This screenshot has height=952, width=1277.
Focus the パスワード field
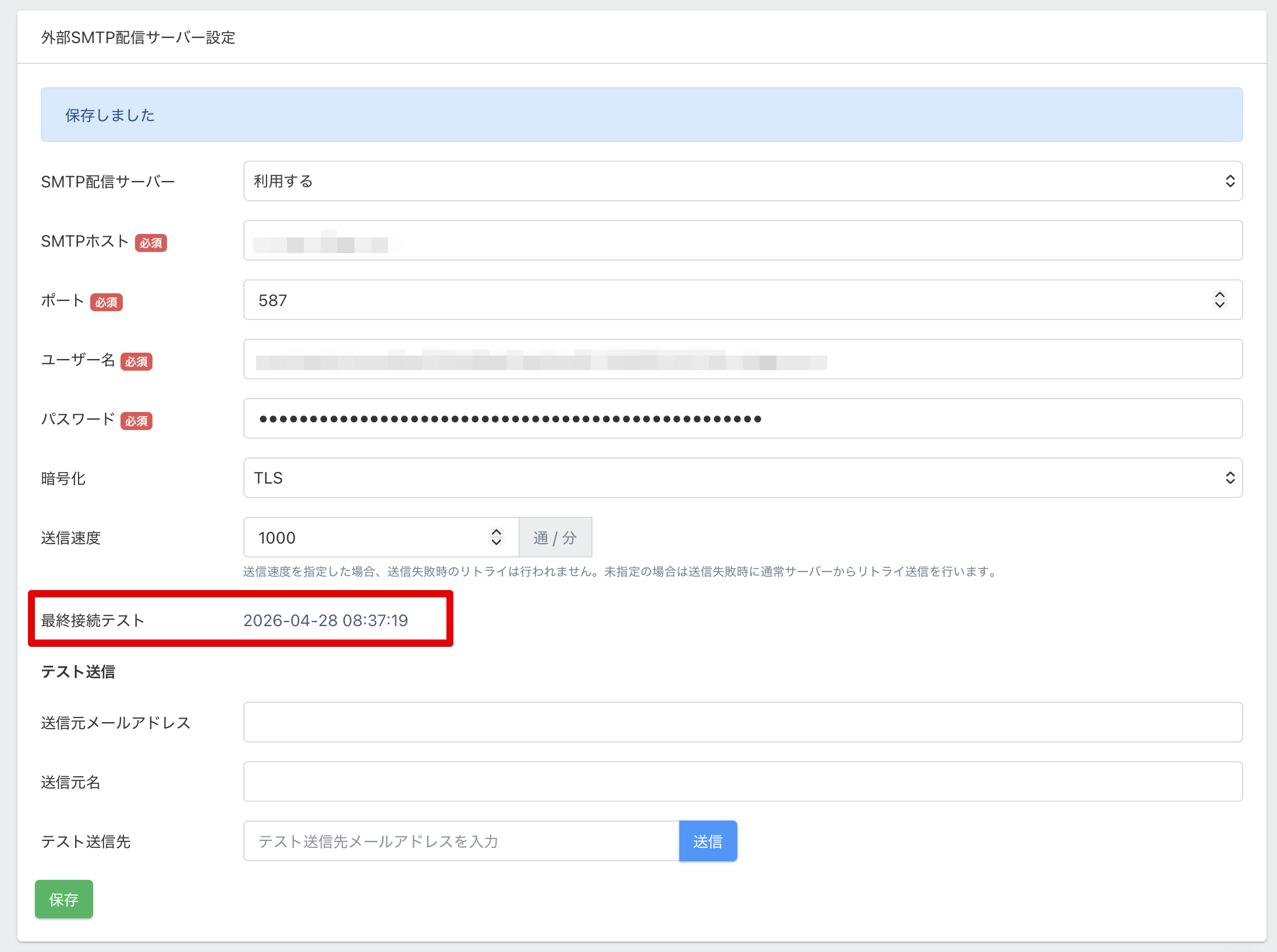tap(742, 419)
